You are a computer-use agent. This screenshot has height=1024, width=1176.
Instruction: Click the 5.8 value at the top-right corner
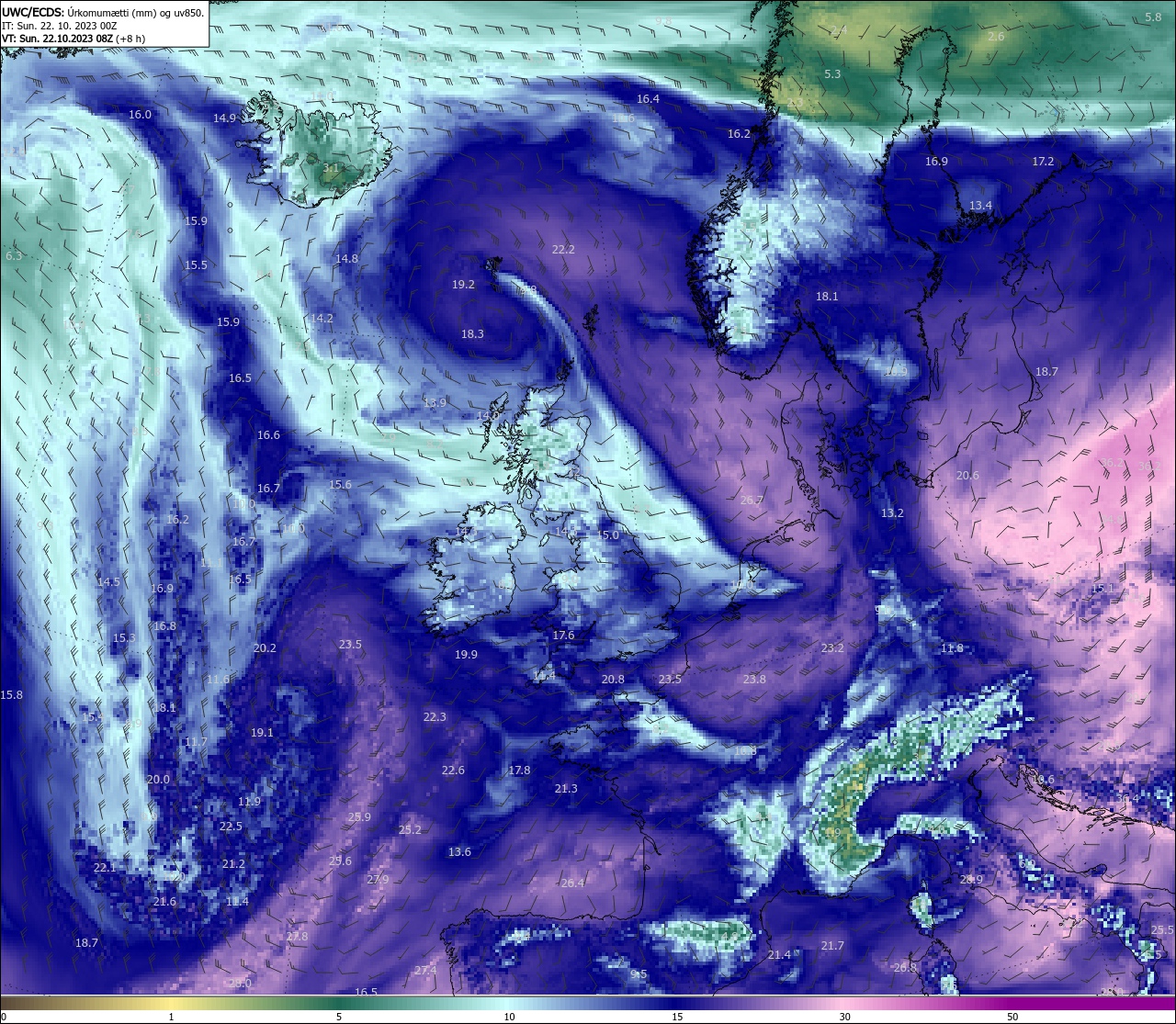1153,17
